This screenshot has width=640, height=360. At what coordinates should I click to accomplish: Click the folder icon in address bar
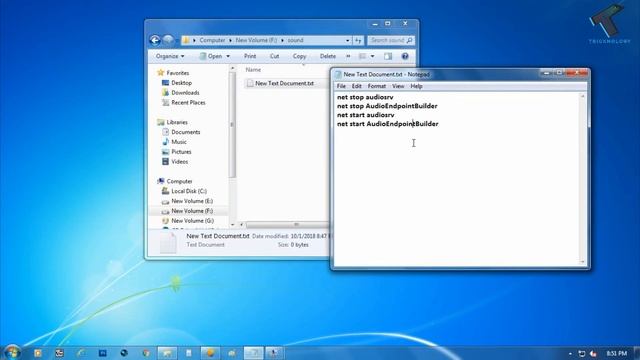tap(186, 40)
